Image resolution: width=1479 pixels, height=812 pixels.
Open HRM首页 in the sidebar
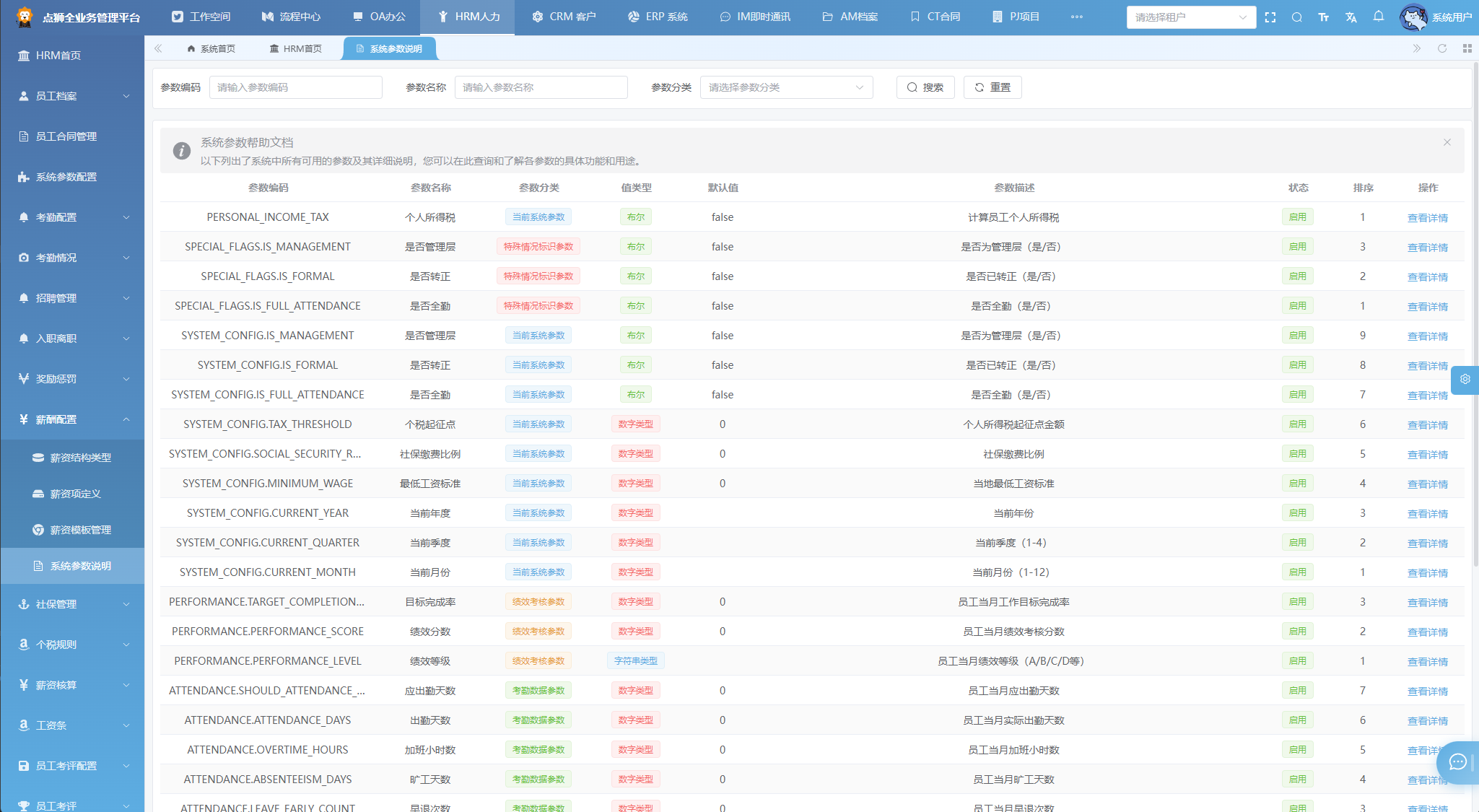[72, 56]
